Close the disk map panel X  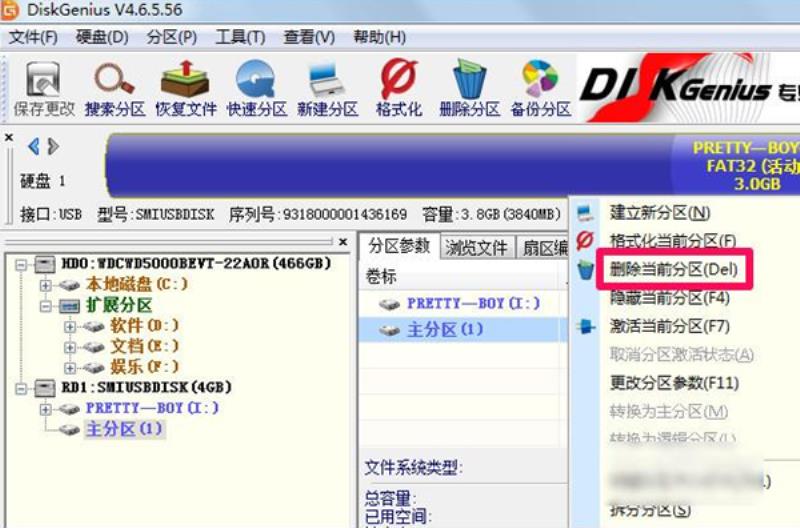9,137
